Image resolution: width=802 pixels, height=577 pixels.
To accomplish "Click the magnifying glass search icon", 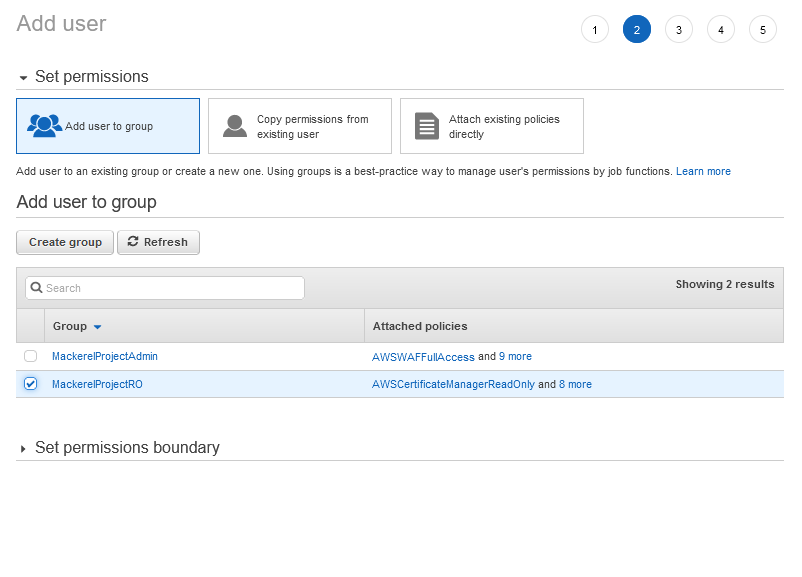I will pyautogui.click(x=37, y=288).
